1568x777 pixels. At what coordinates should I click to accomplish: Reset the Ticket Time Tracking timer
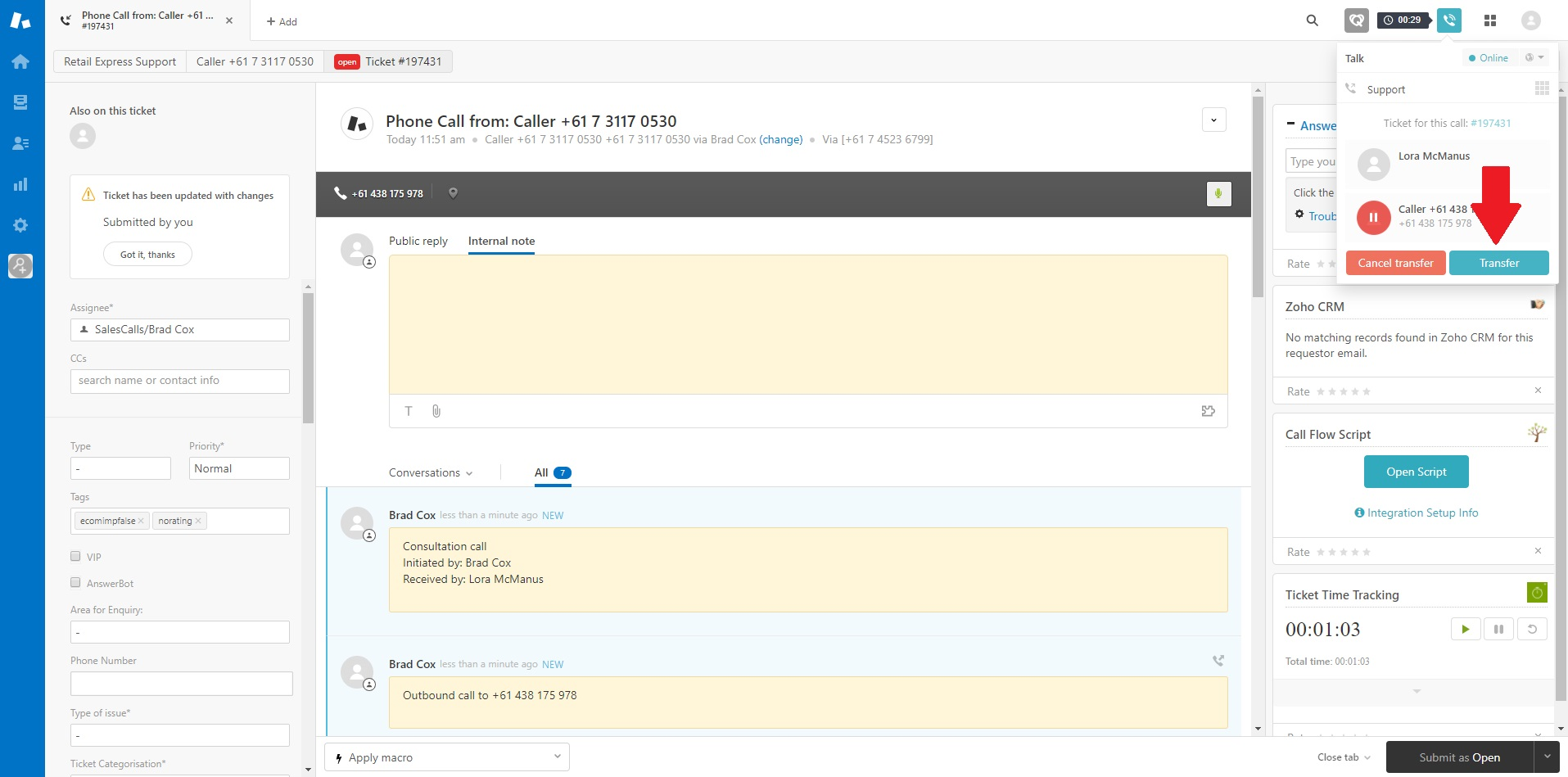coord(1532,629)
